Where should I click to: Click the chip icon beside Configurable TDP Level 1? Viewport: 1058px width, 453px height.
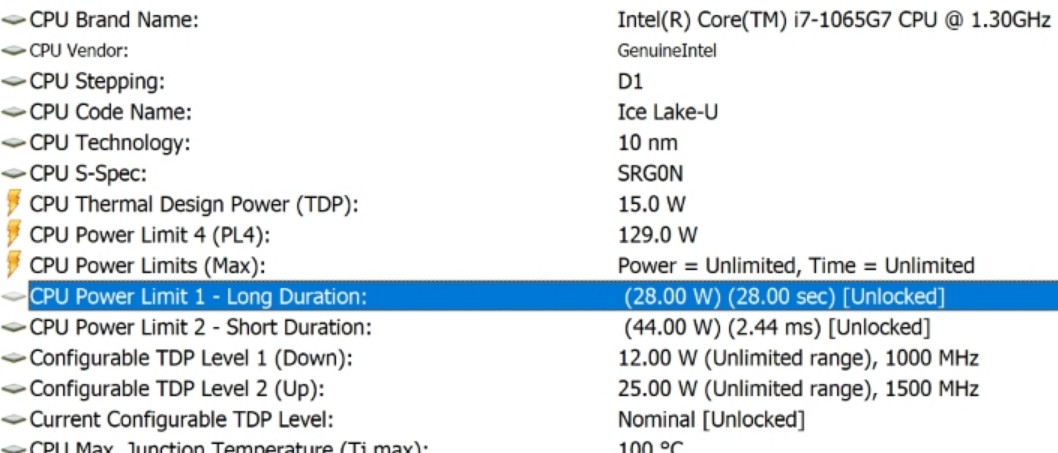coord(13,358)
